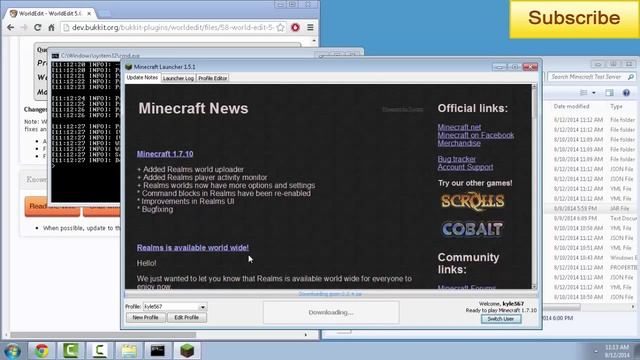This screenshot has height=360, width=640.
Task: Open the Profile Editor tab
Action: coord(212,78)
